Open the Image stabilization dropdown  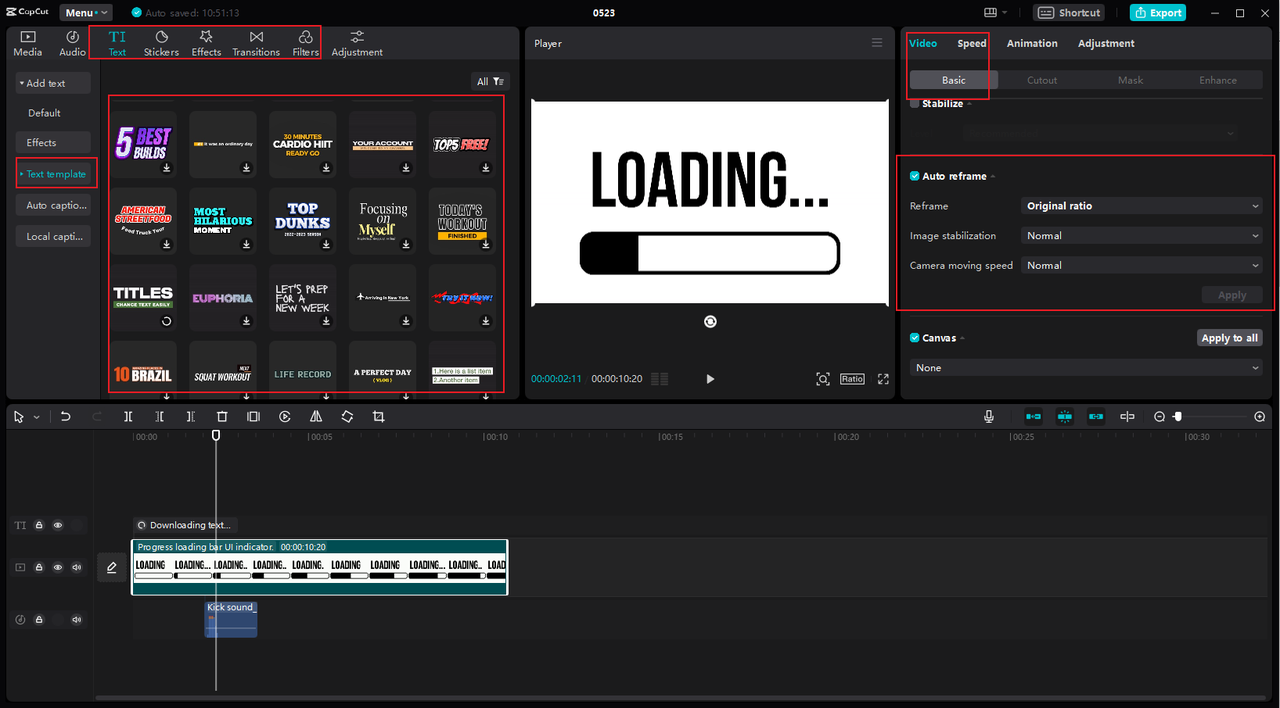(1142, 236)
